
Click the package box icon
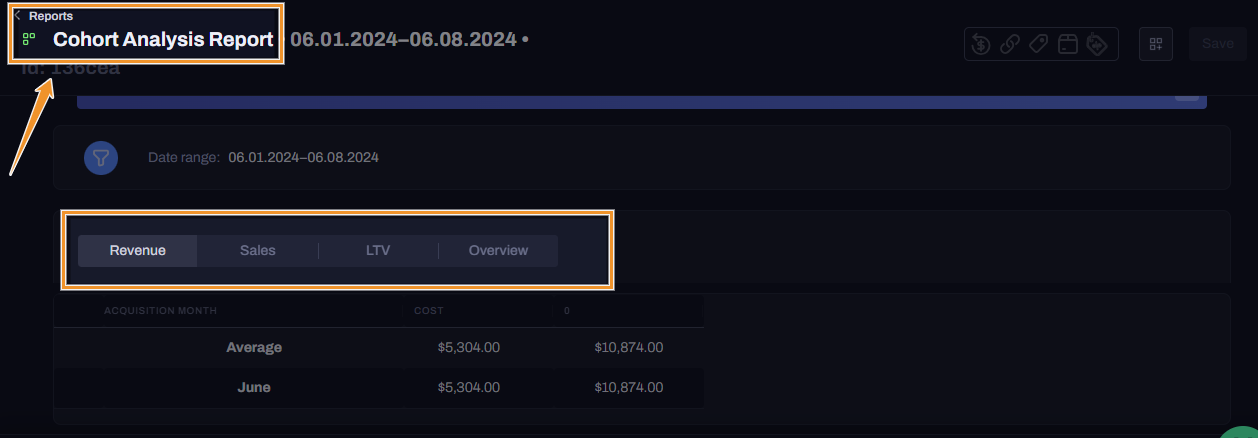coord(1067,44)
